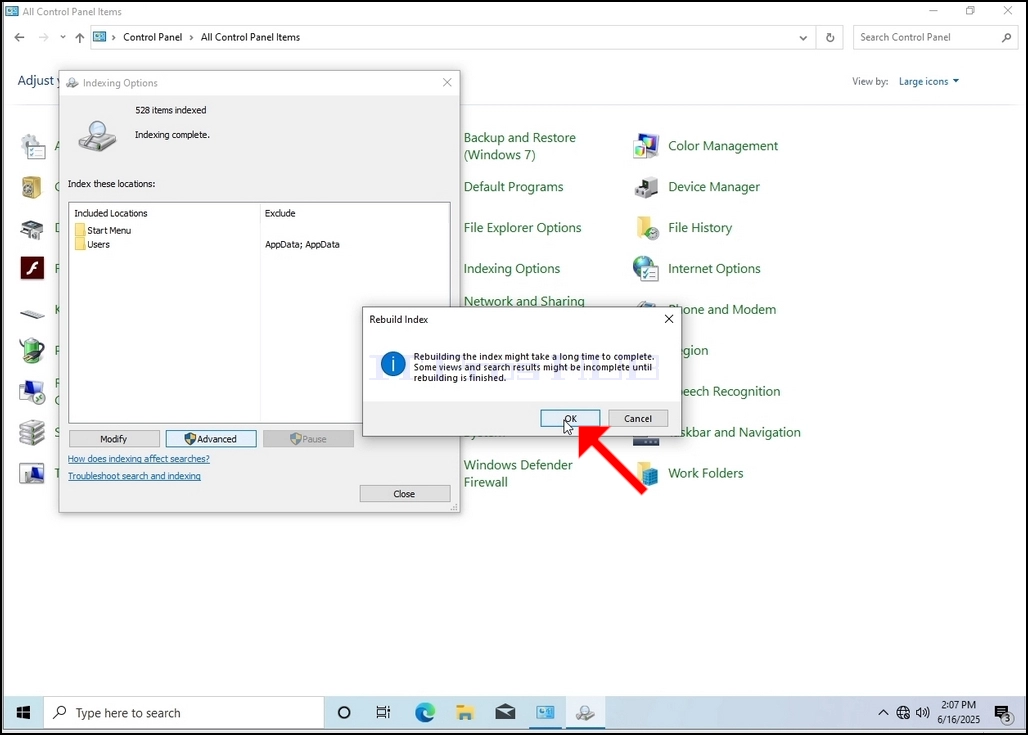1028x735 pixels.
Task: Click the 'AppData; AppData' exclude entry
Action: click(x=302, y=245)
